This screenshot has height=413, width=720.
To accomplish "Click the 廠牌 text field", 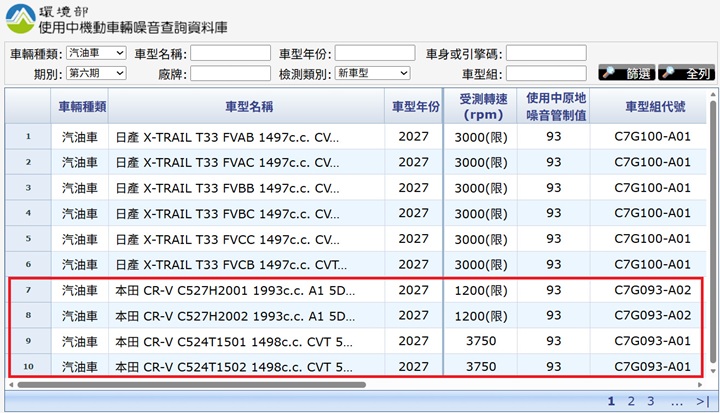I will pyautogui.click(x=230, y=73).
